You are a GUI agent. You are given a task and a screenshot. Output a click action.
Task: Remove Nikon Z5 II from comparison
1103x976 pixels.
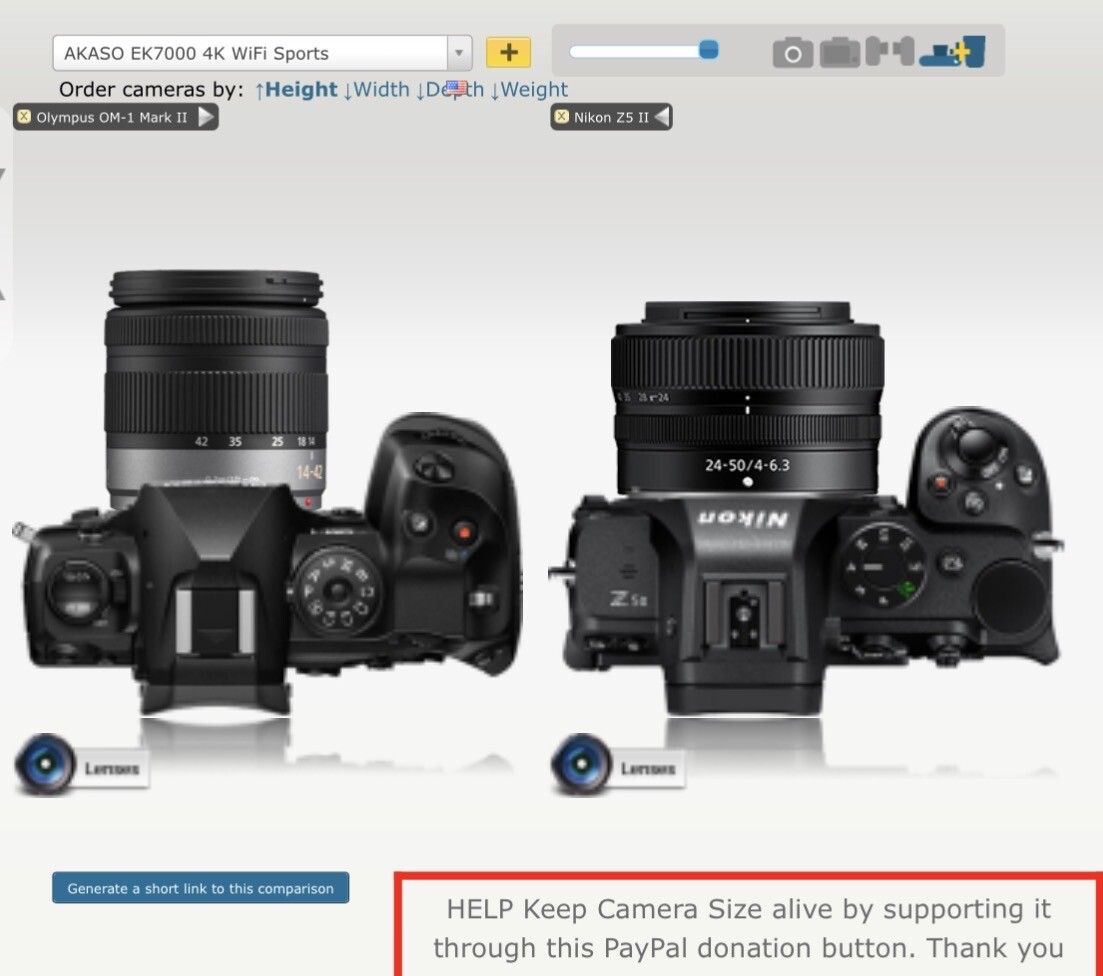click(x=561, y=116)
